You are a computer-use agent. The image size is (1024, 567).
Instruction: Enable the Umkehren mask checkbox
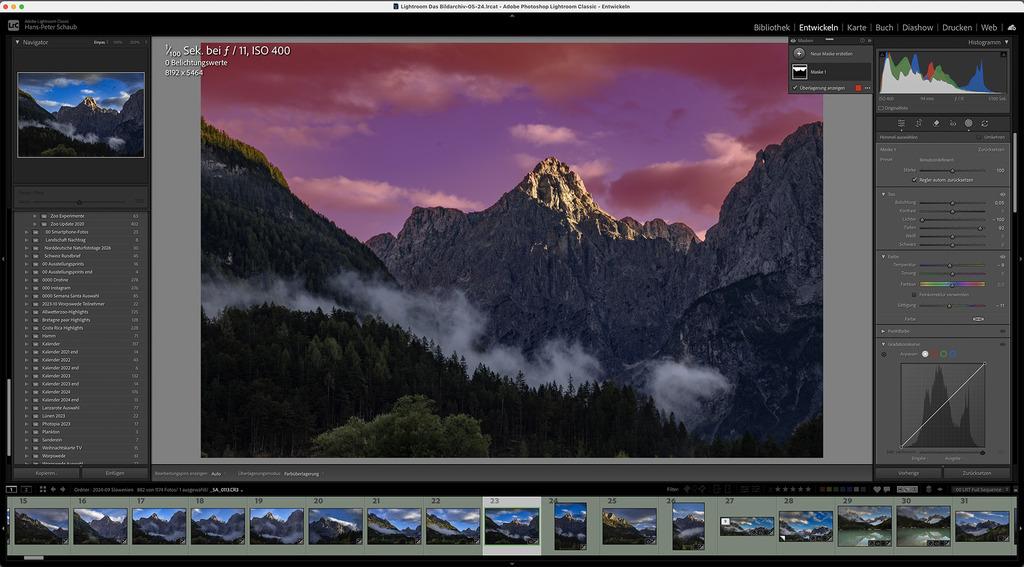point(979,137)
